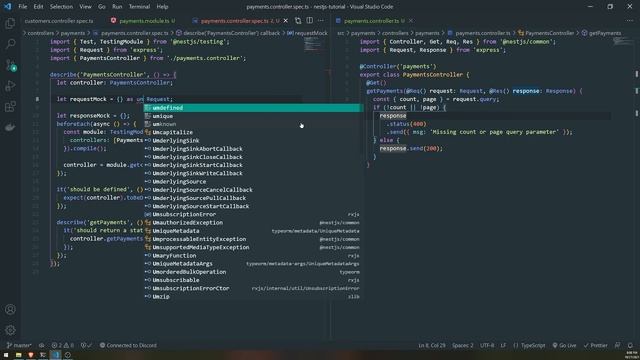The width and height of the screenshot is (640, 360).
Task: Choose 'Unzip' suggestion
Action: tap(252, 296)
